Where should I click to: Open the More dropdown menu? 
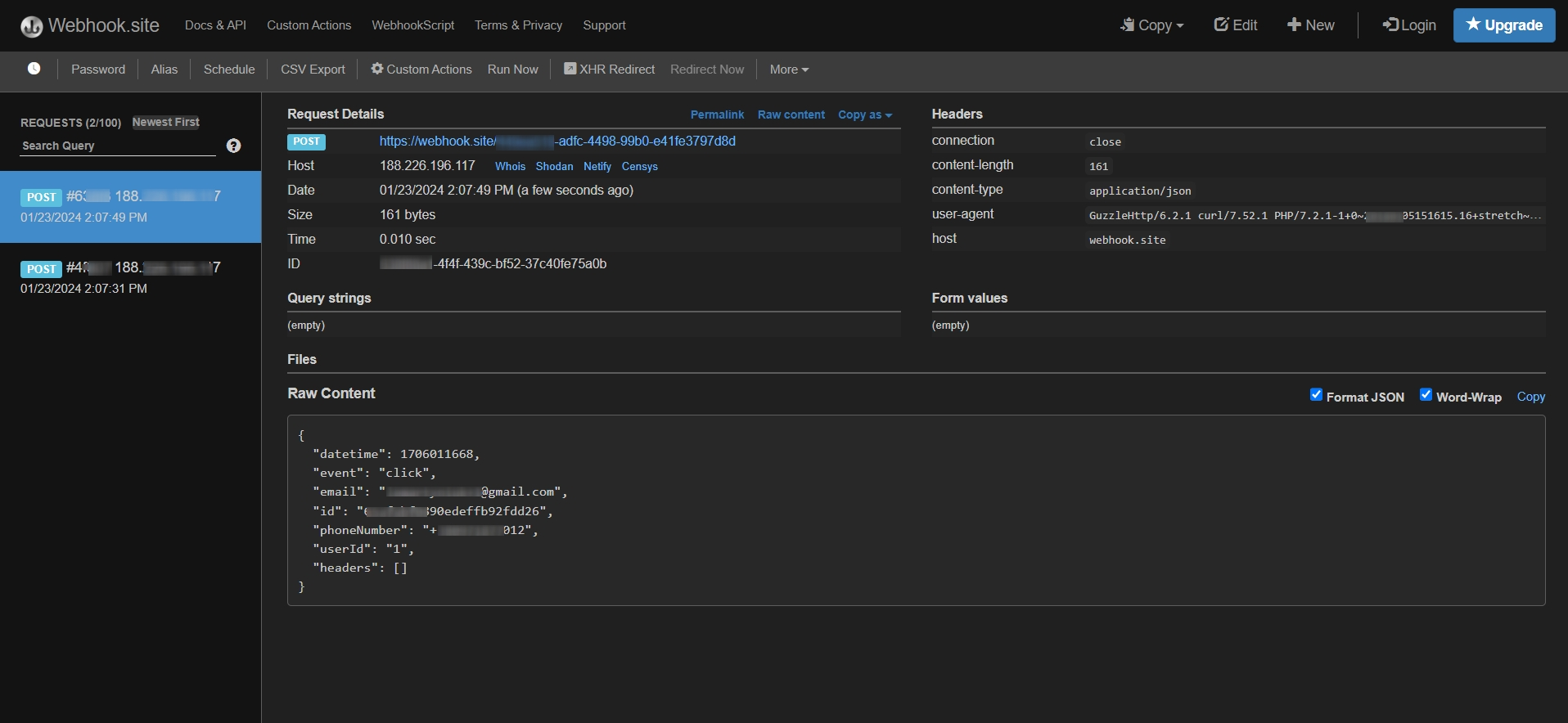(788, 70)
